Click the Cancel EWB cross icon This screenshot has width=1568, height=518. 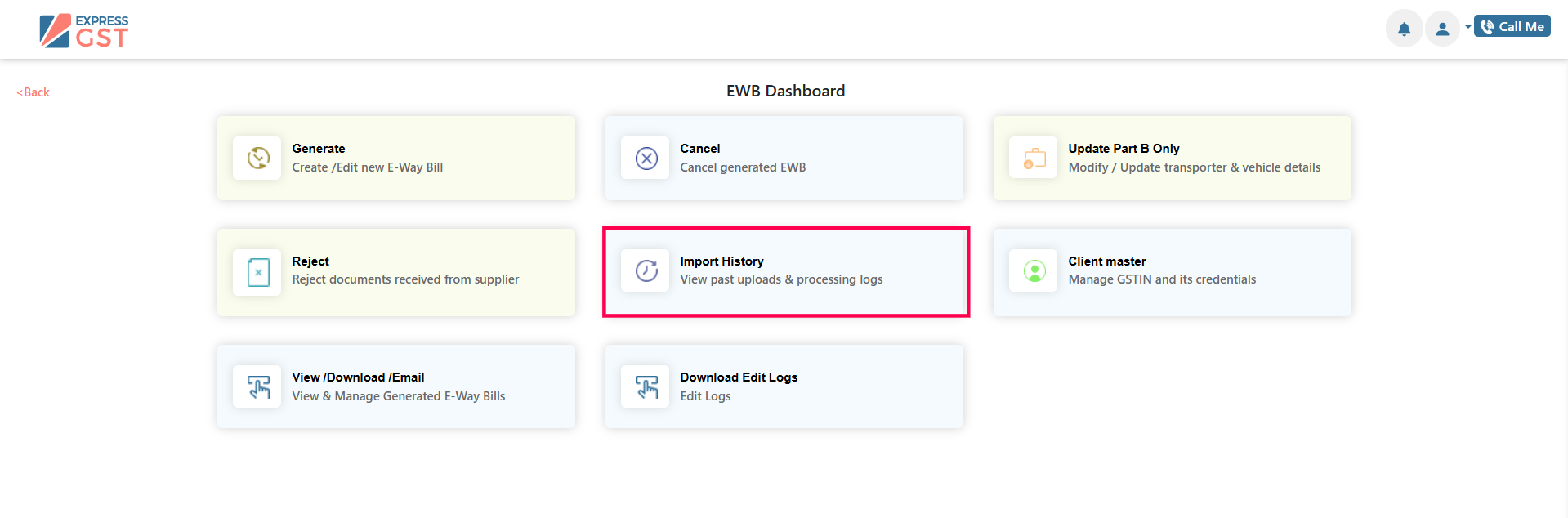646,158
